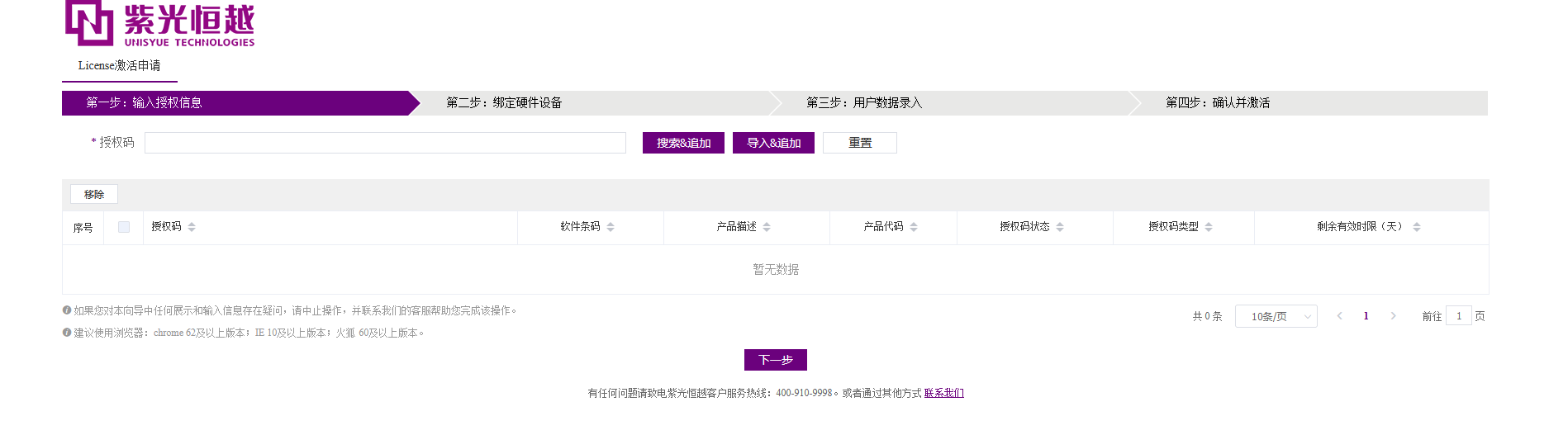Sort by 软件条码 column arrows
This screenshot has height=435, width=1568.
pos(611,227)
